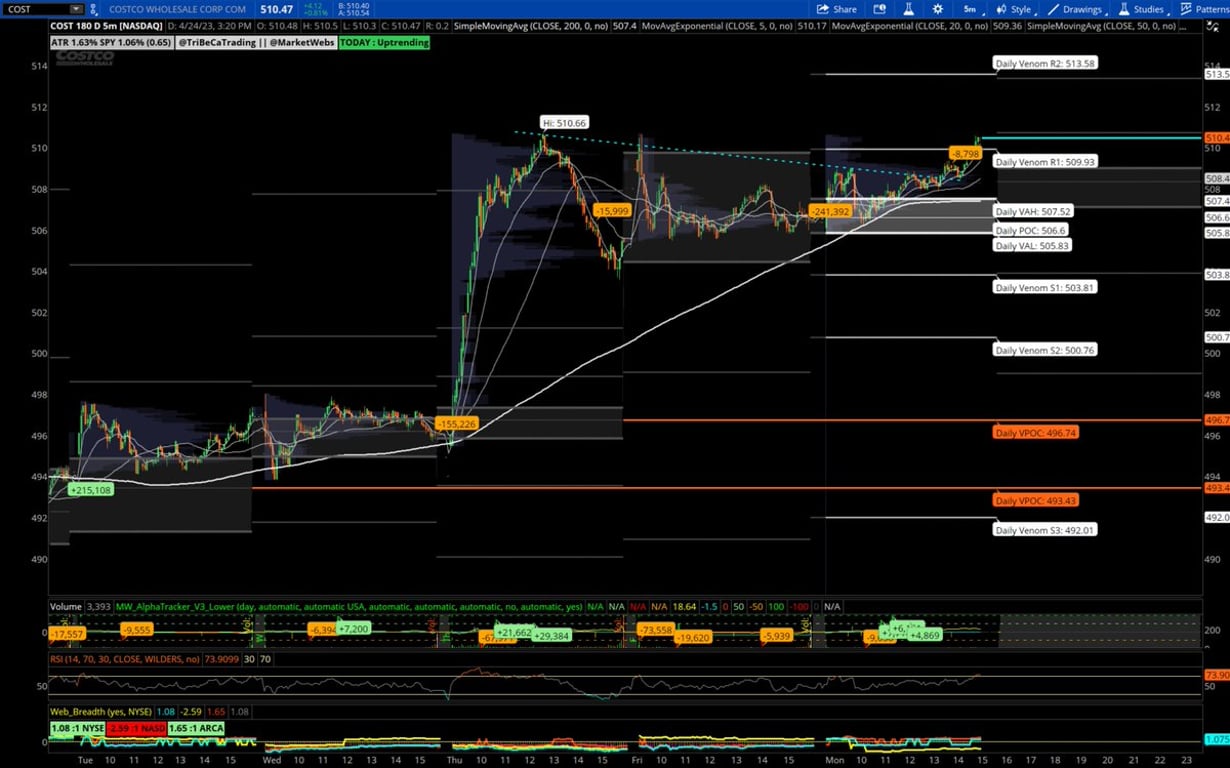
Task: Click the 73.90 RSI value tag
Action: click(1217, 675)
